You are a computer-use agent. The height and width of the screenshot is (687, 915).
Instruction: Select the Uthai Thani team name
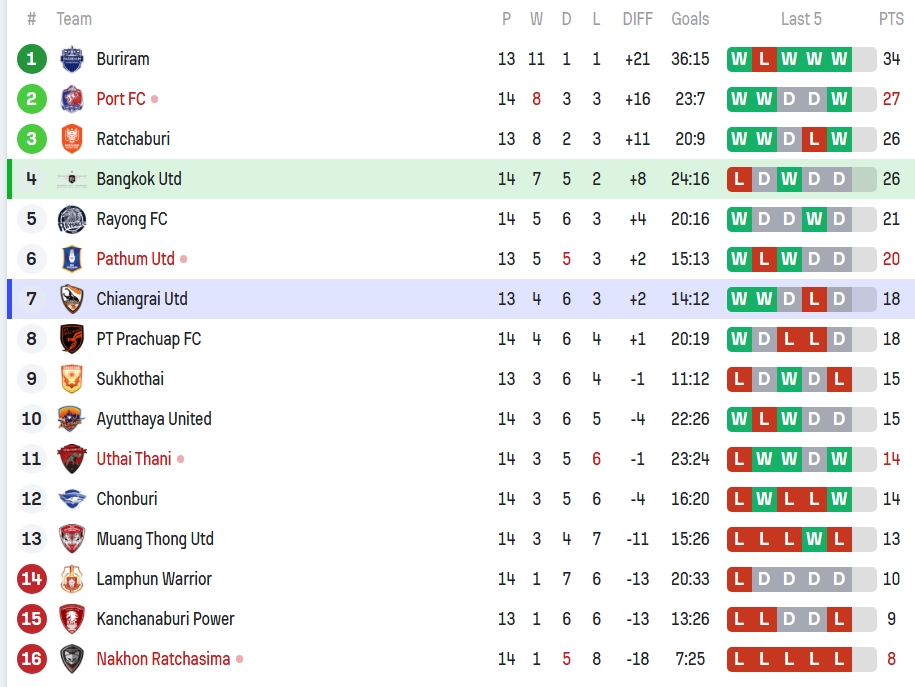tap(134, 459)
